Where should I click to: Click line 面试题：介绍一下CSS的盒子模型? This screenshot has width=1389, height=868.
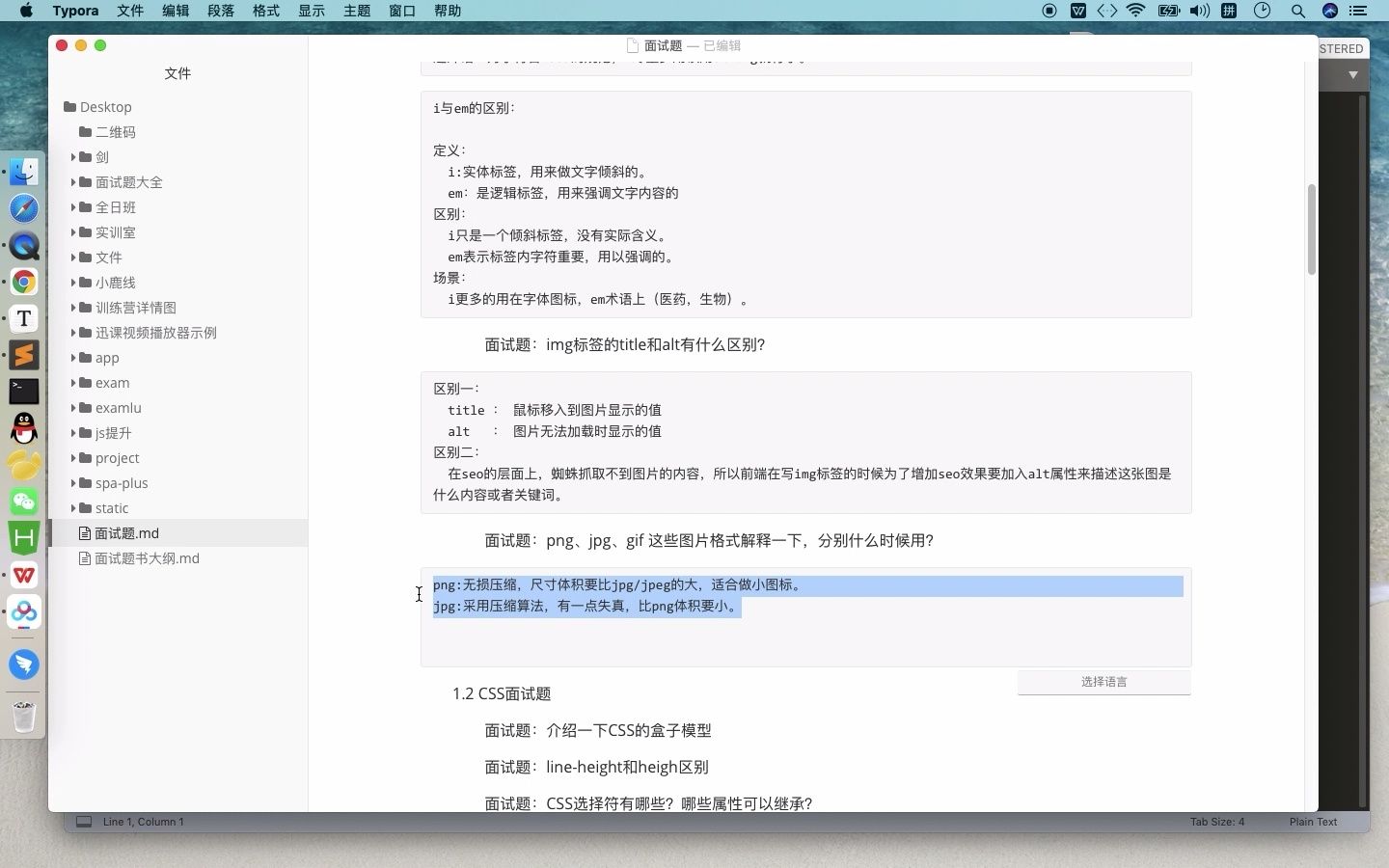[598, 730]
